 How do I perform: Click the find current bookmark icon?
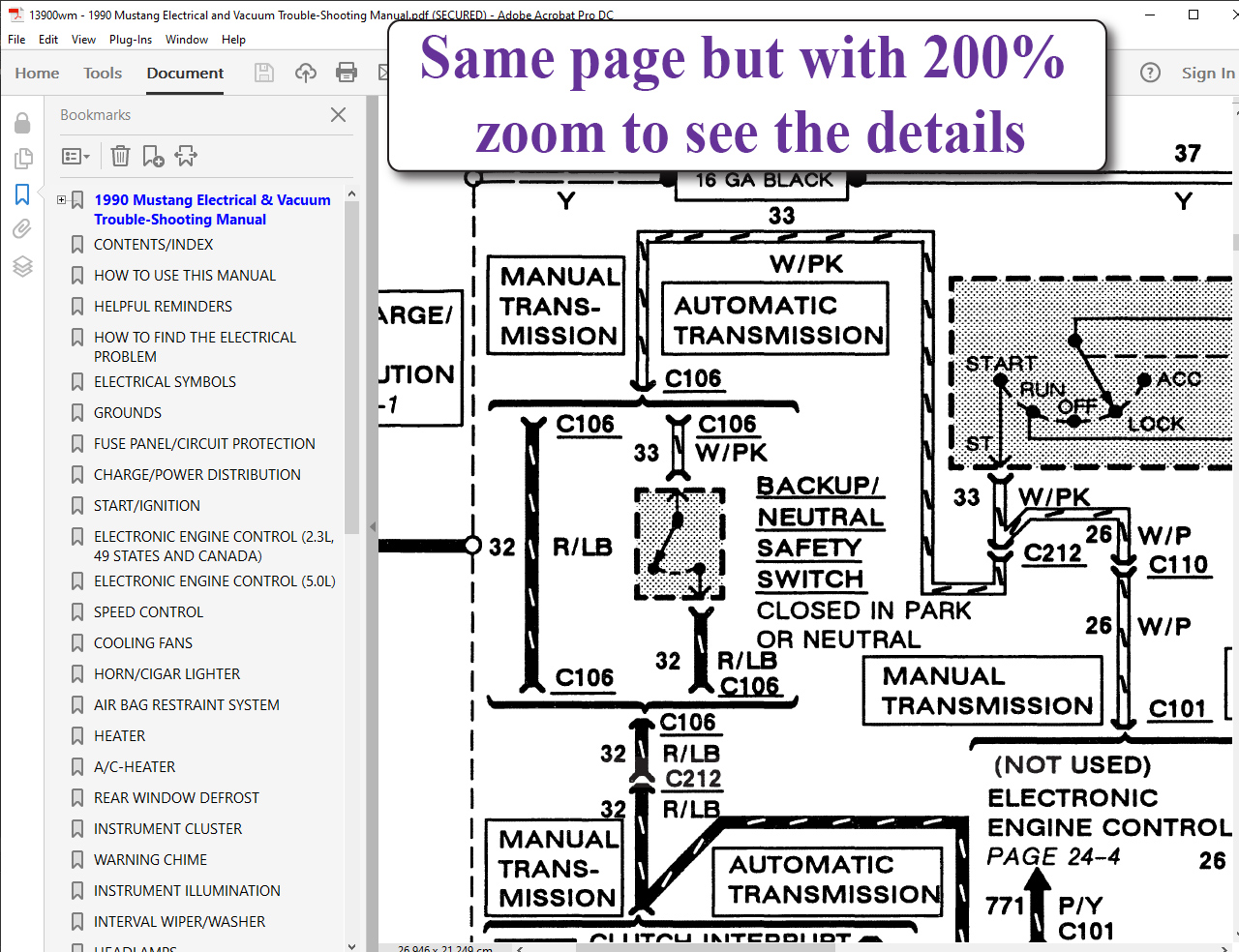186,156
